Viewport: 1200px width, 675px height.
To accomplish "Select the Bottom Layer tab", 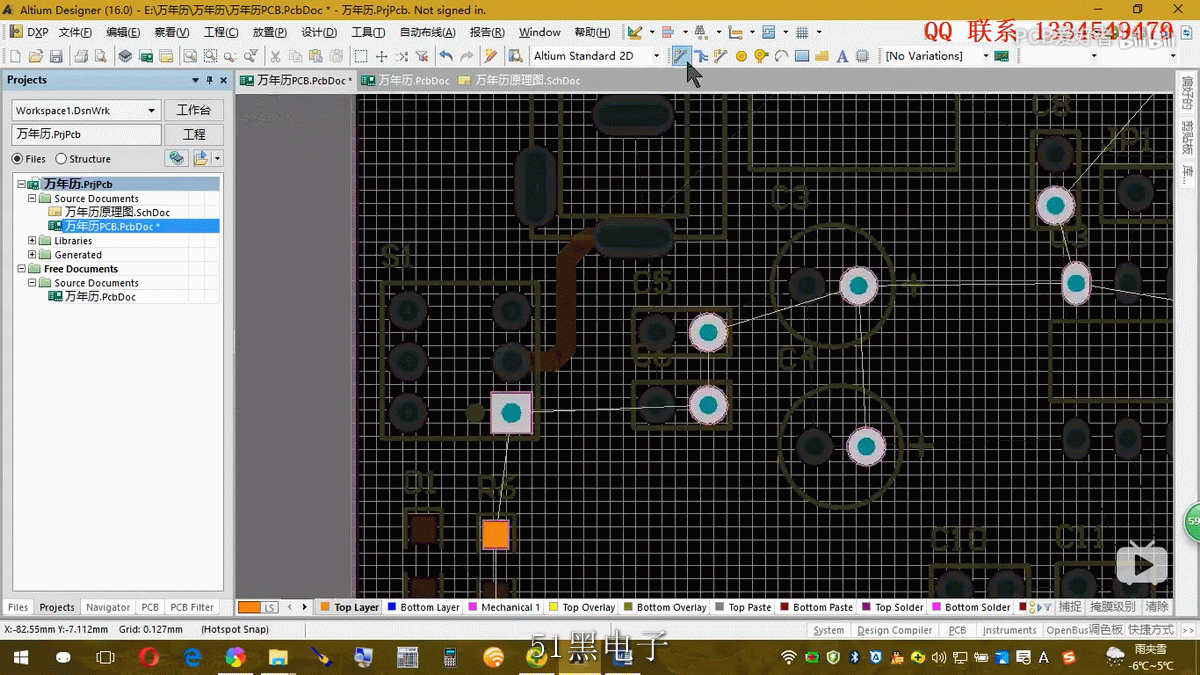I will click(423, 607).
